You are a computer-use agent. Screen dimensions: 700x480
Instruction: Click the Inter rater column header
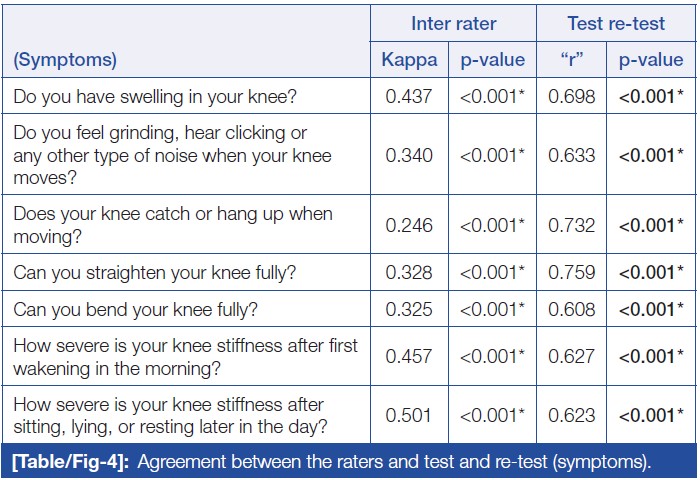[x=453, y=23]
